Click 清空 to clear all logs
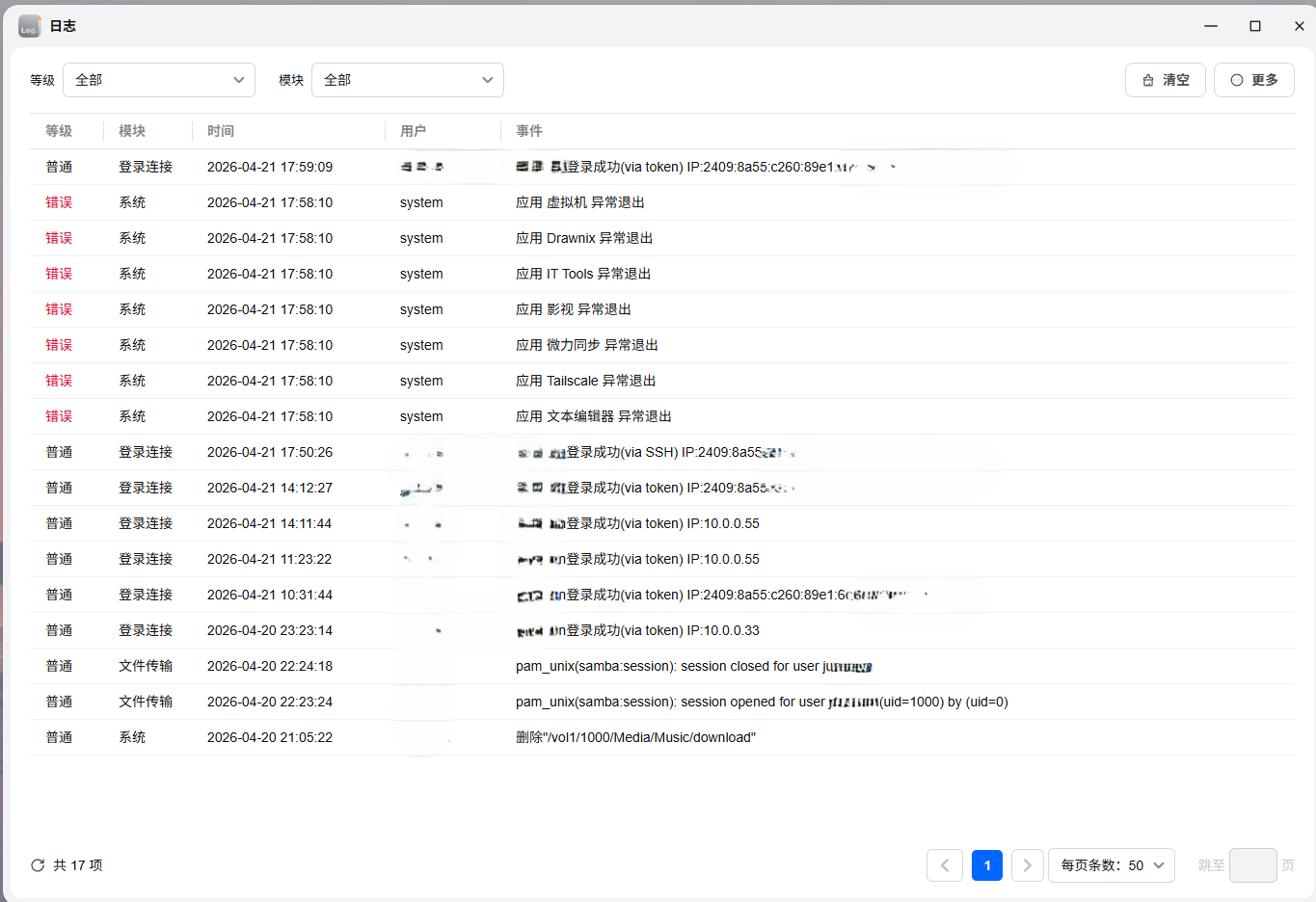Viewport: 1316px width, 902px height. point(1165,80)
